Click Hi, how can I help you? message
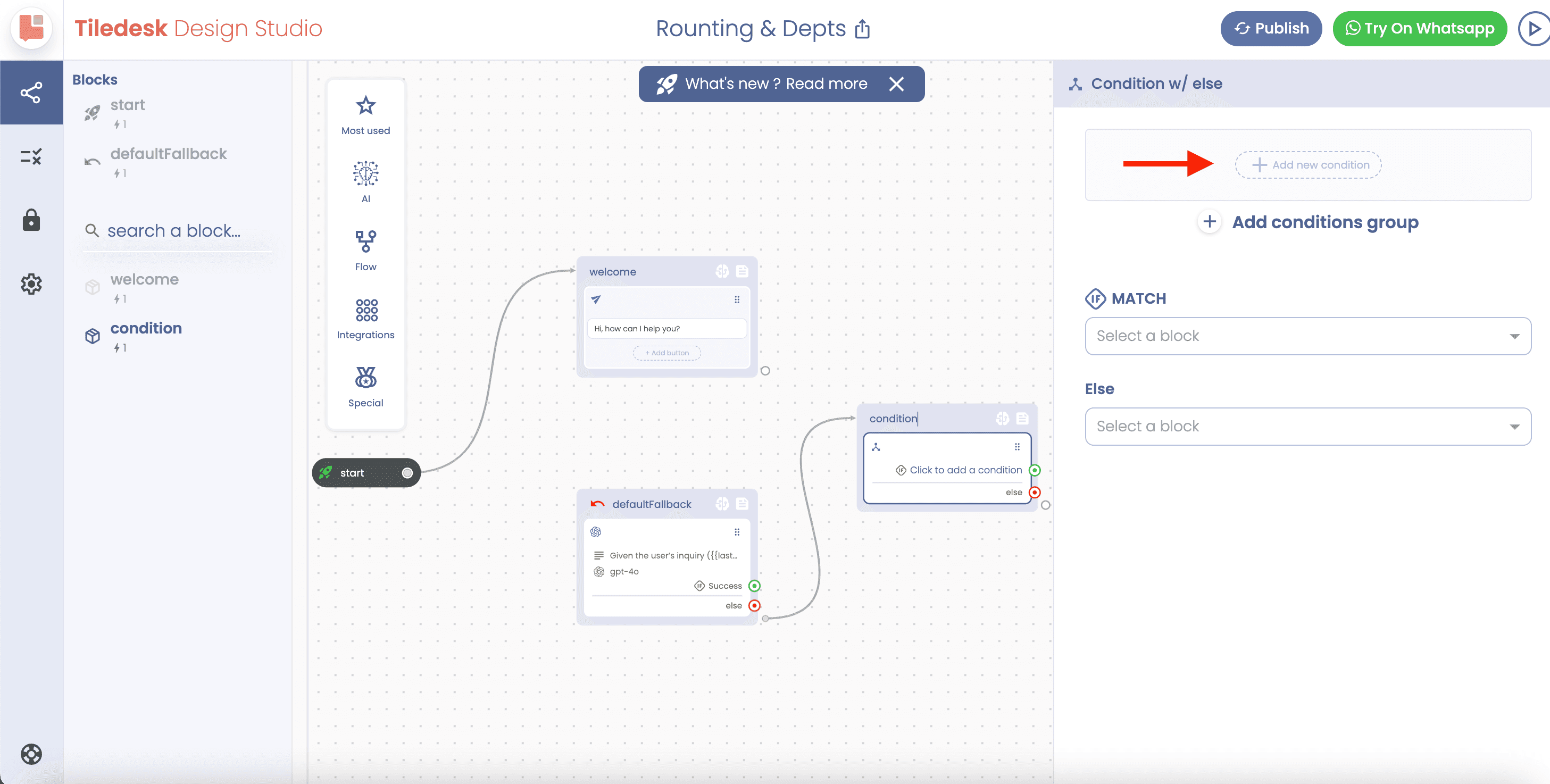1550x784 pixels. coord(666,329)
